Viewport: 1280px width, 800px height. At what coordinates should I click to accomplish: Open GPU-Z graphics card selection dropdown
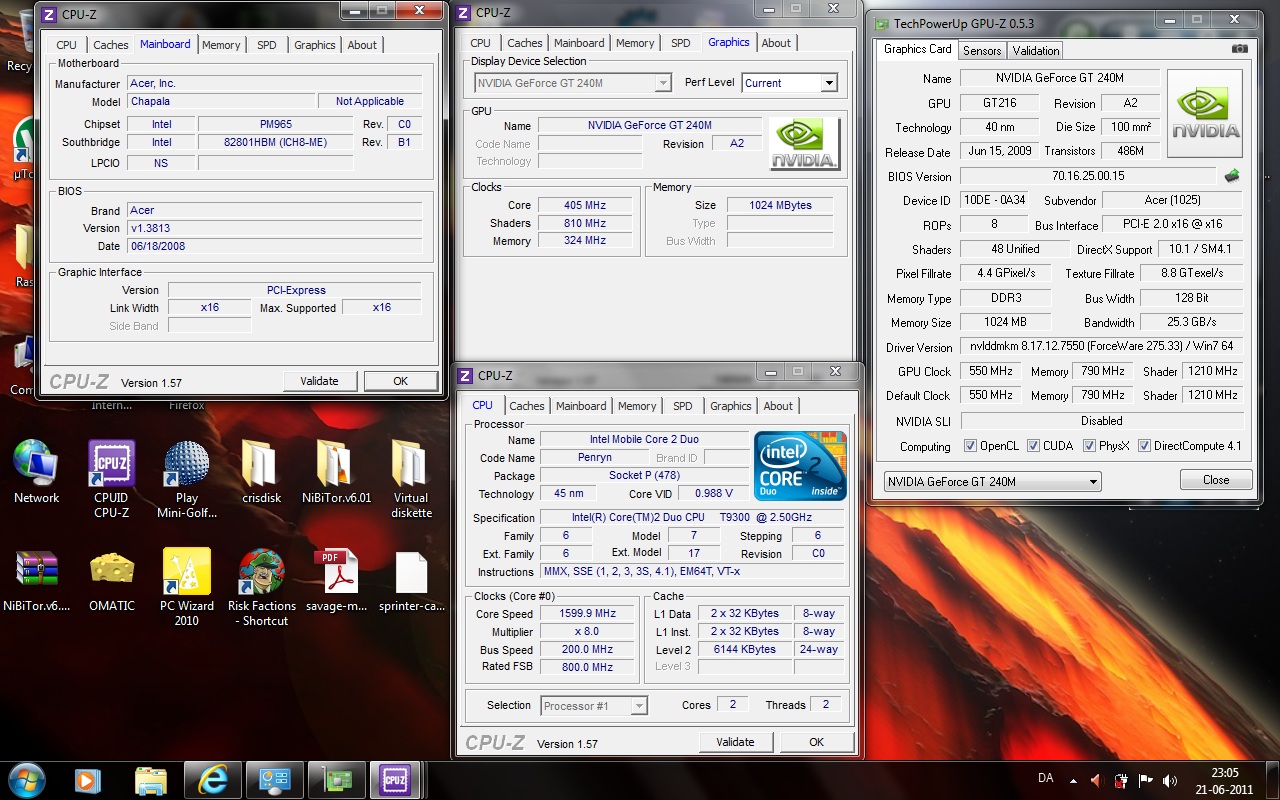(x=992, y=481)
